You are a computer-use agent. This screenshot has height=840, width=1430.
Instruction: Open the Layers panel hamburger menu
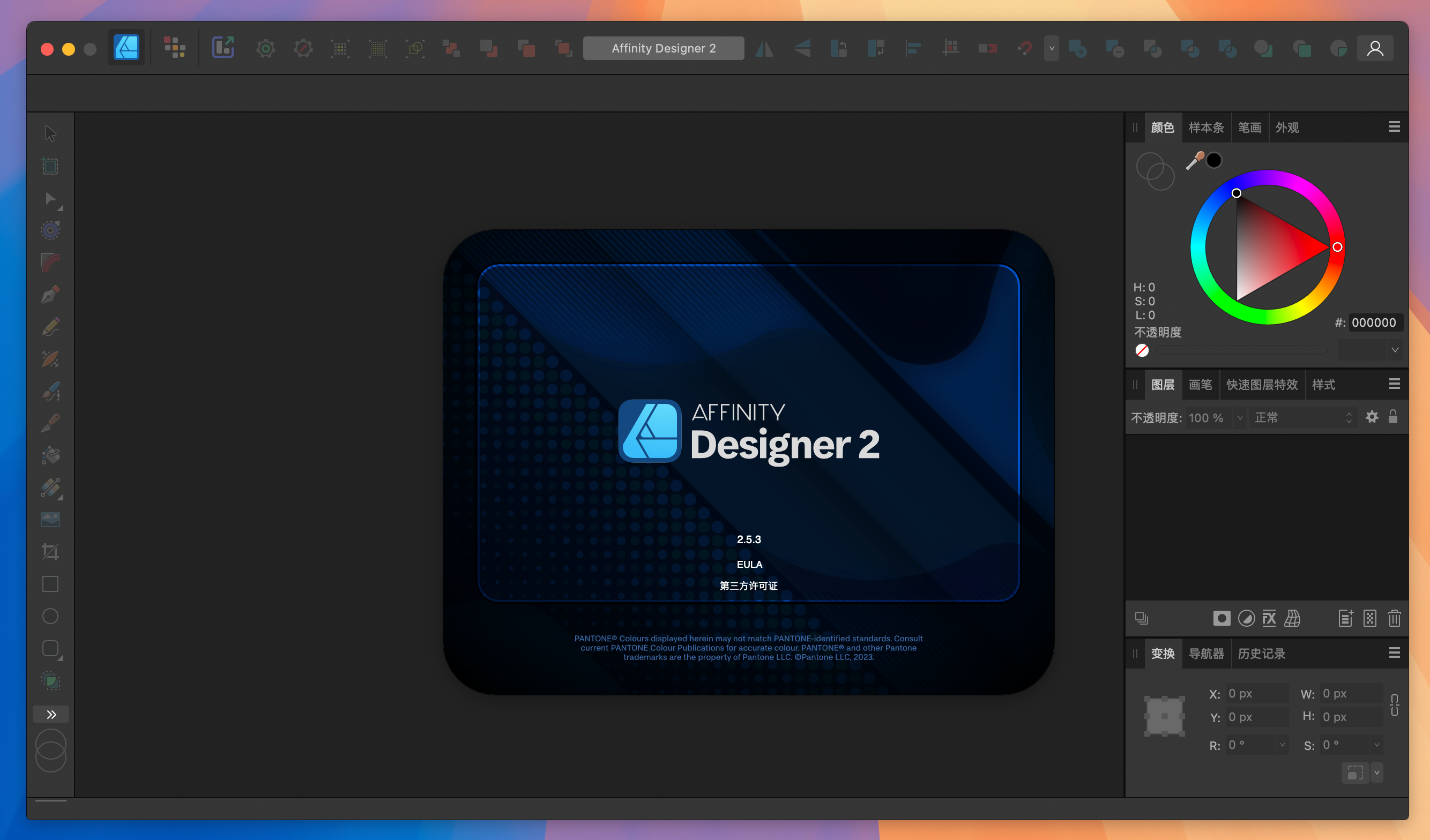(1394, 384)
